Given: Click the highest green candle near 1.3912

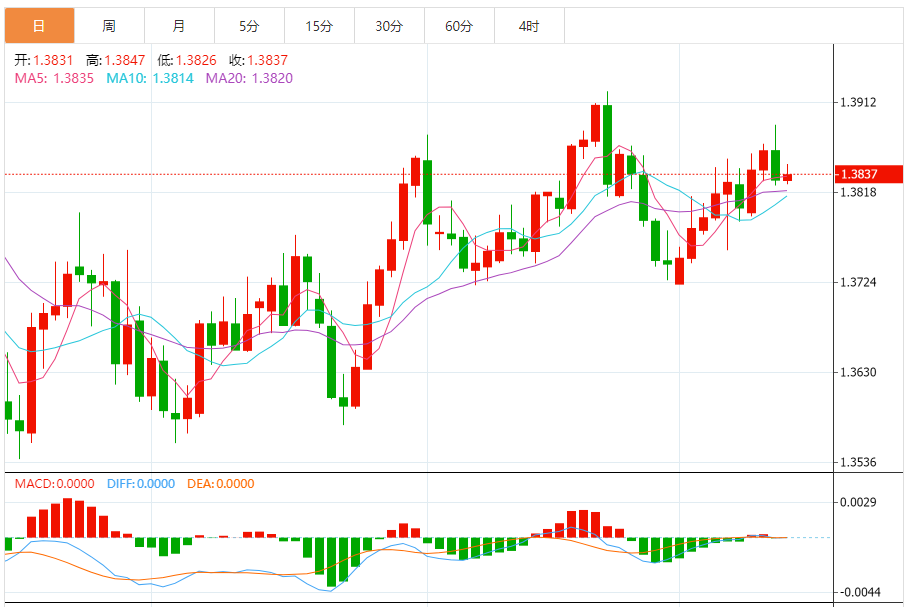Looking at the screenshot, I should coord(608,145).
